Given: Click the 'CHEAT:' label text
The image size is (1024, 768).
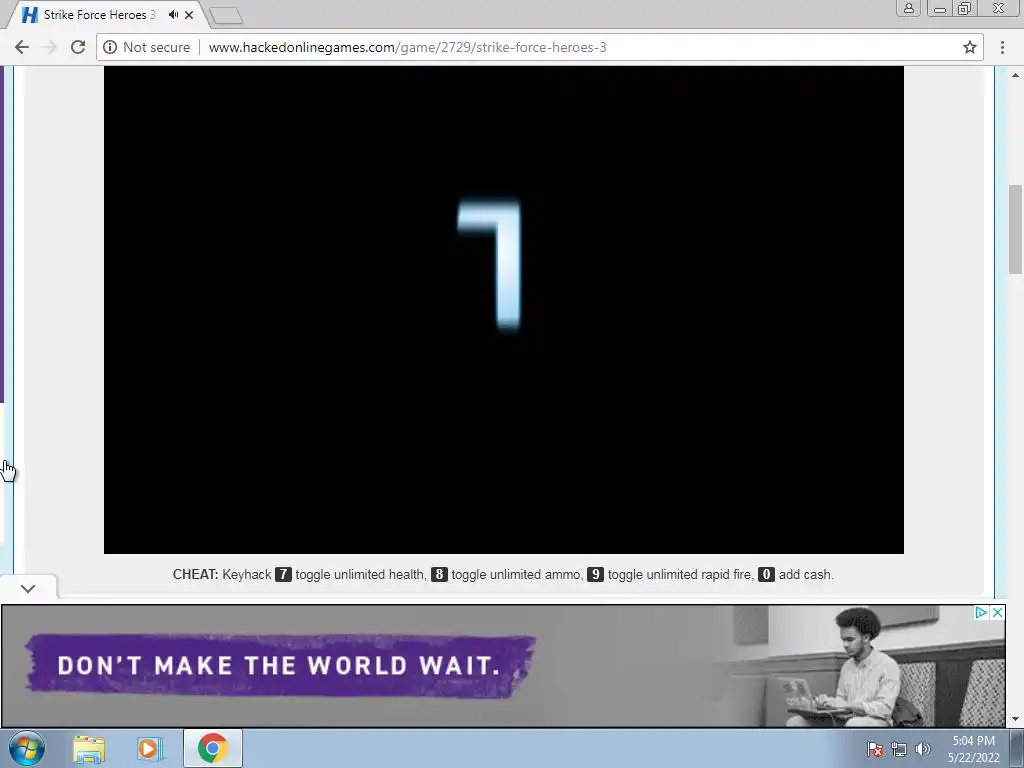Looking at the screenshot, I should [195, 575].
